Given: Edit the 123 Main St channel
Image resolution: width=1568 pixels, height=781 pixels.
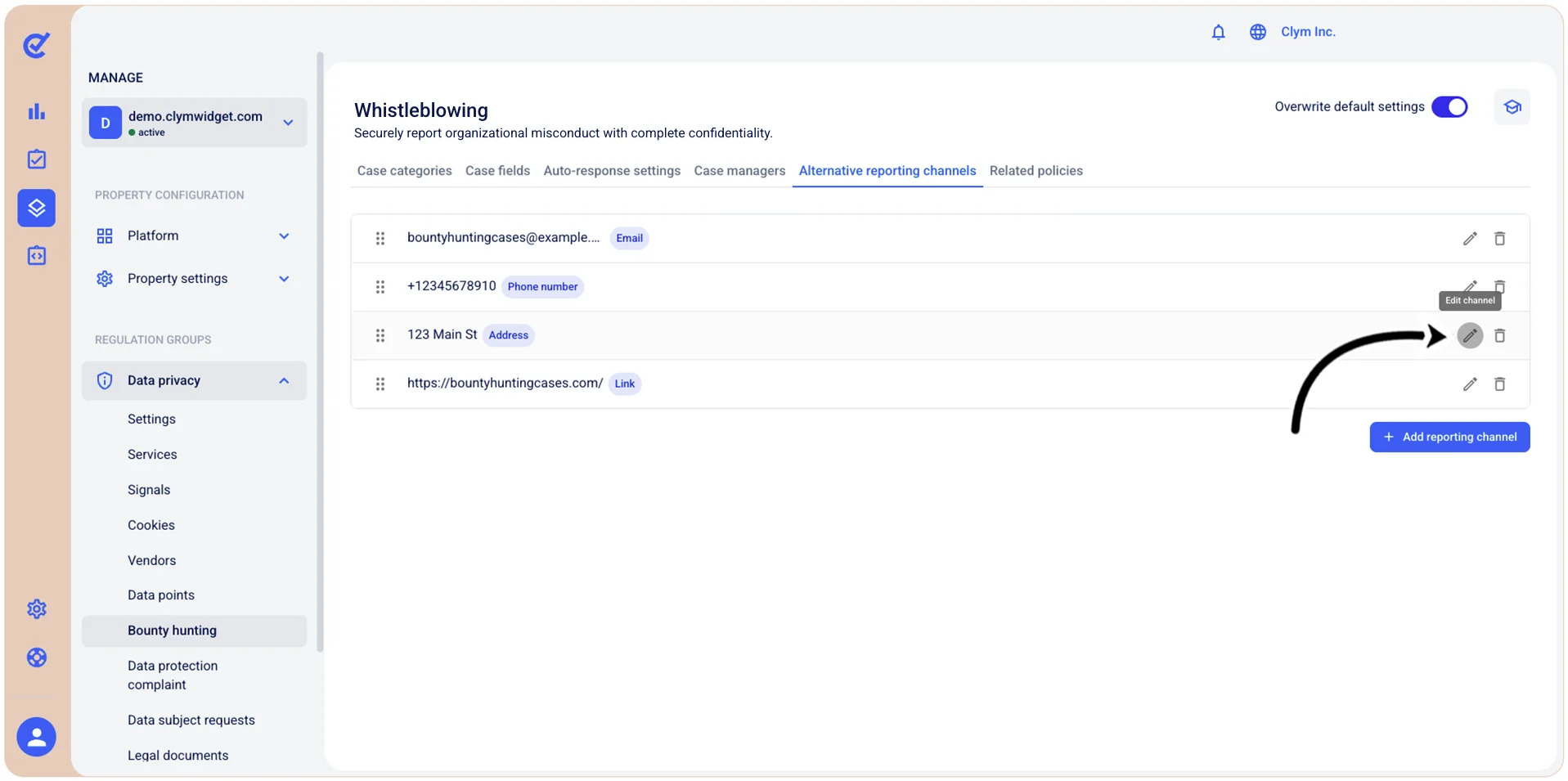Looking at the screenshot, I should pyautogui.click(x=1470, y=335).
